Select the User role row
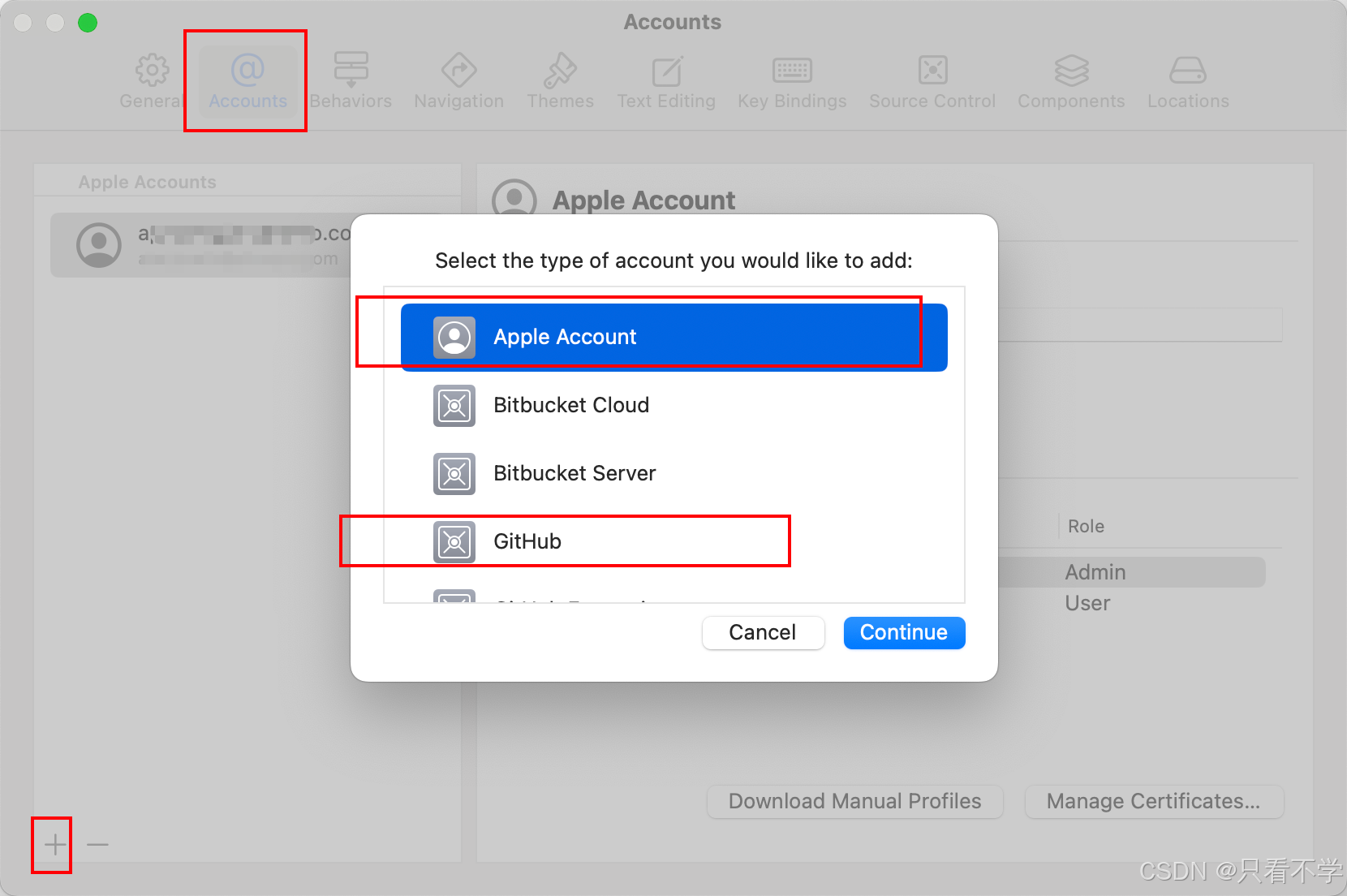The image size is (1347, 896). (x=1132, y=603)
